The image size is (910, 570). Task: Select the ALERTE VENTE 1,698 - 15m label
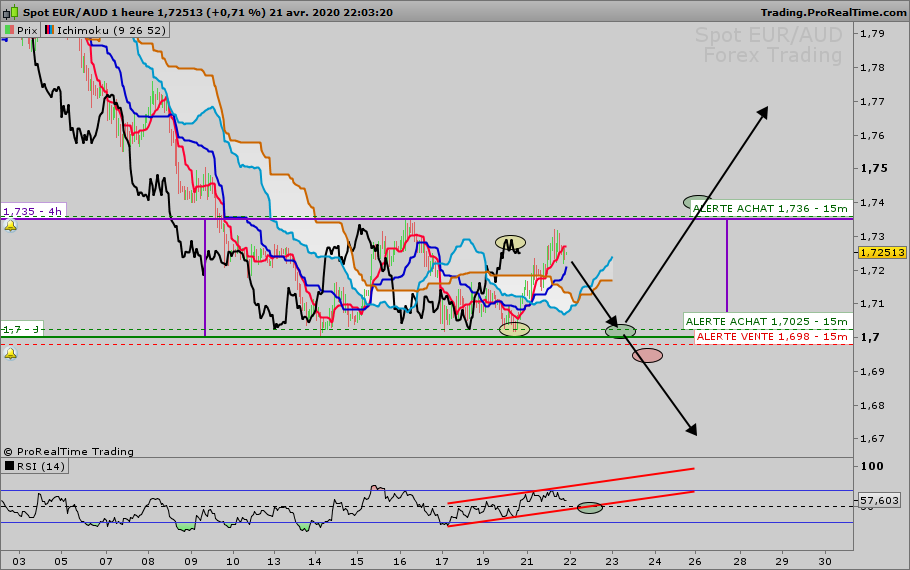click(771, 336)
